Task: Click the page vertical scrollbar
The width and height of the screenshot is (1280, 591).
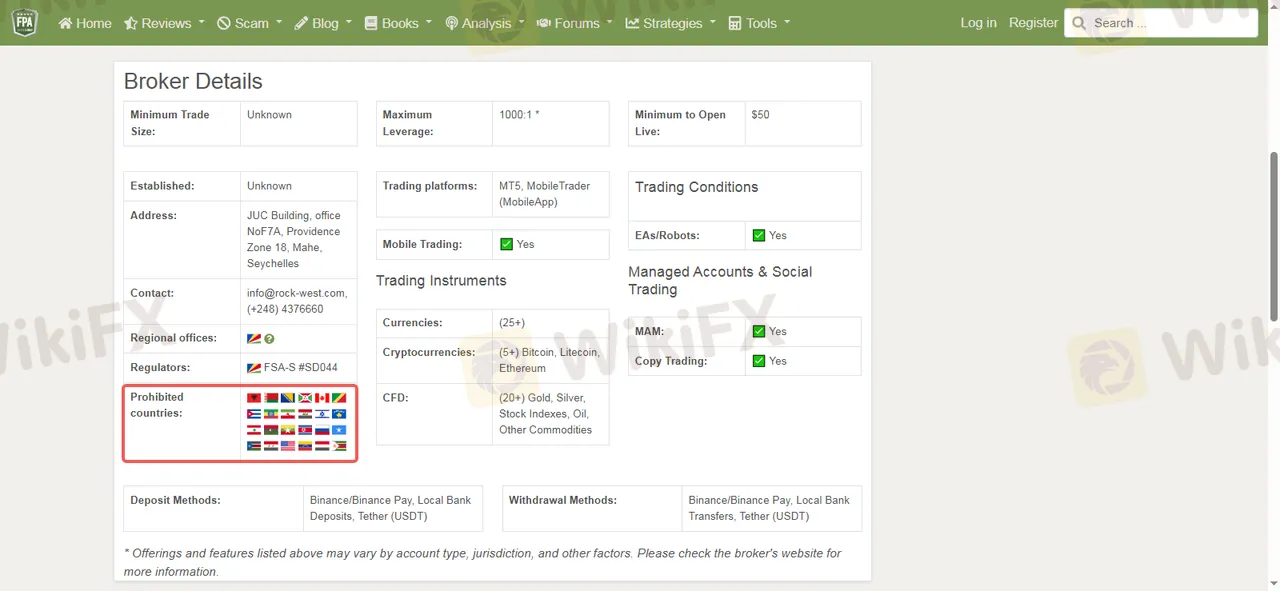Action: [1274, 237]
